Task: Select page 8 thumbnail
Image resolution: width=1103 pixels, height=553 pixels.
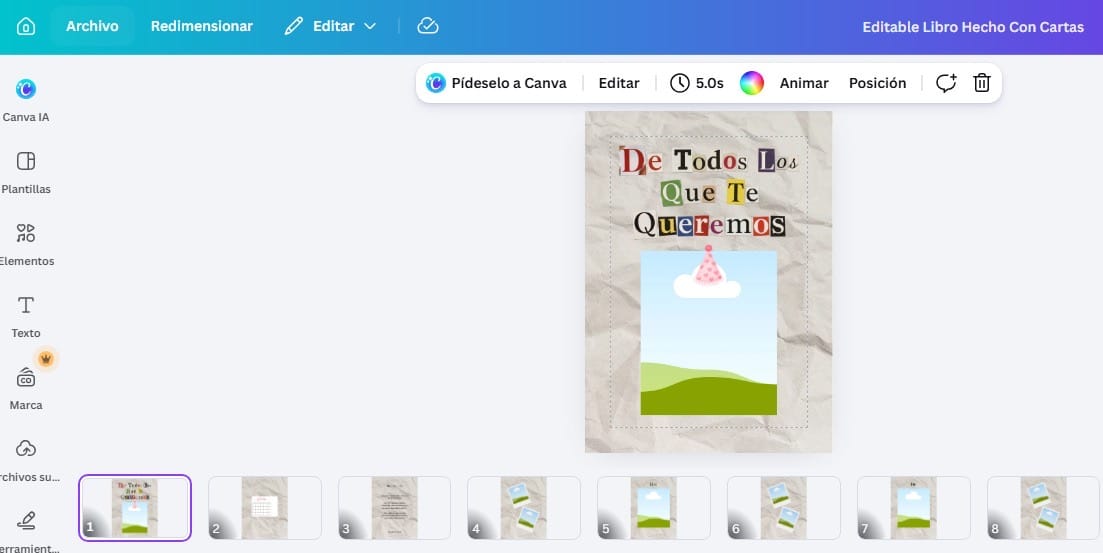Action: (x=1043, y=508)
